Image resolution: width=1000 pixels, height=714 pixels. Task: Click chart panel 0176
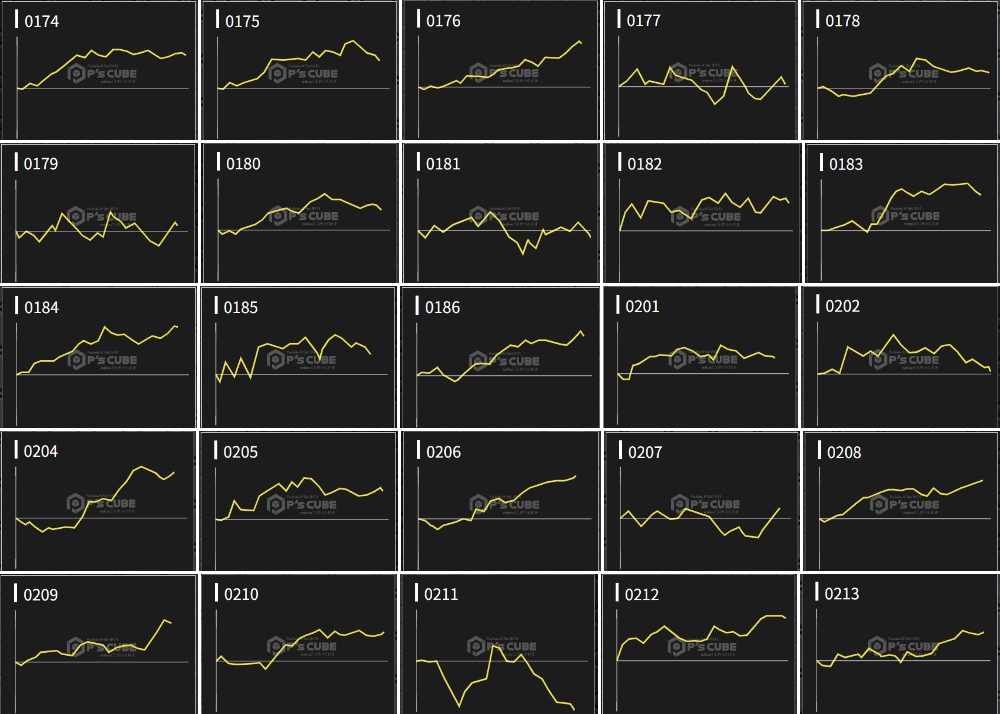point(499,70)
